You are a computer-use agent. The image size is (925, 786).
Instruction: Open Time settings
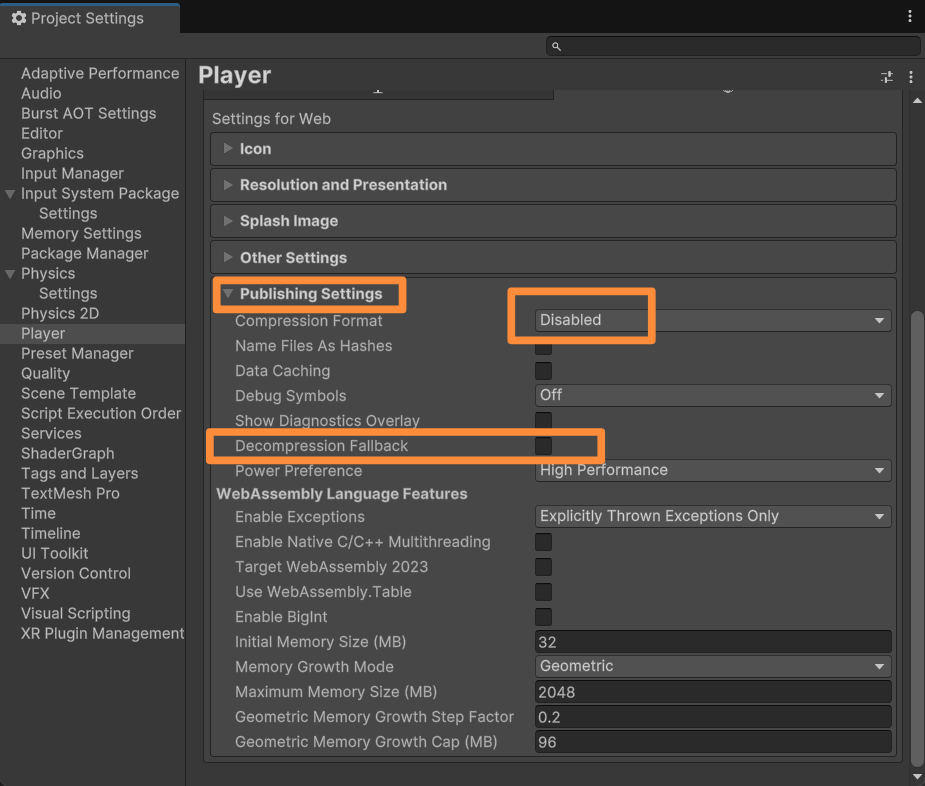coord(38,513)
